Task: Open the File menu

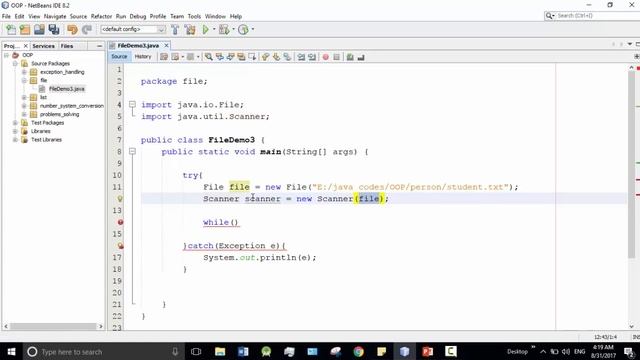Action: click(6, 16)
